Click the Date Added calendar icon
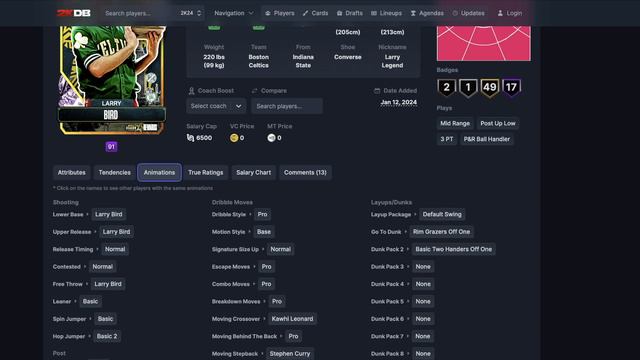The width and height of the screenshot is (640, 360). coord(377,91)
